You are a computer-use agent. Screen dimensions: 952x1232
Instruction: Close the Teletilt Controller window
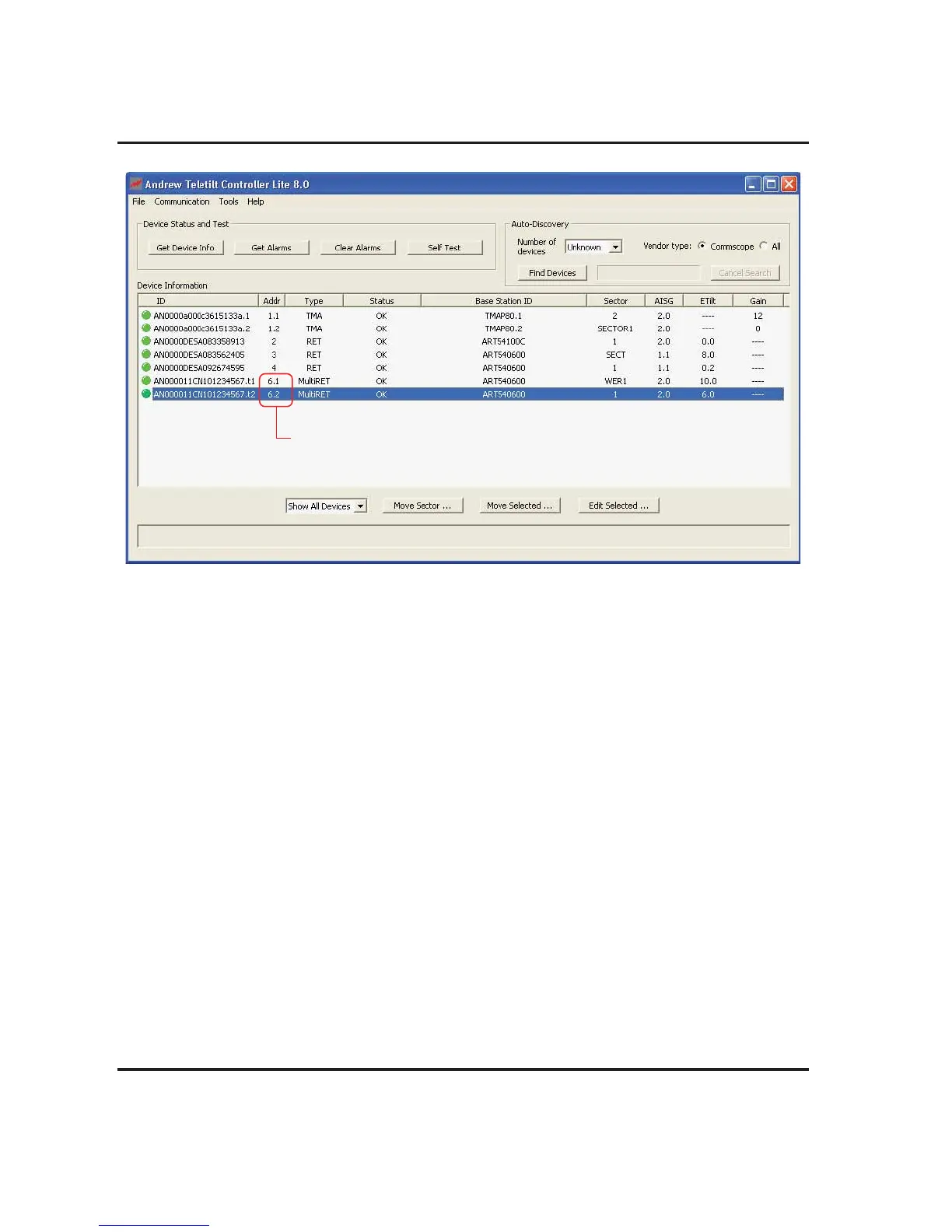(789, 184)
